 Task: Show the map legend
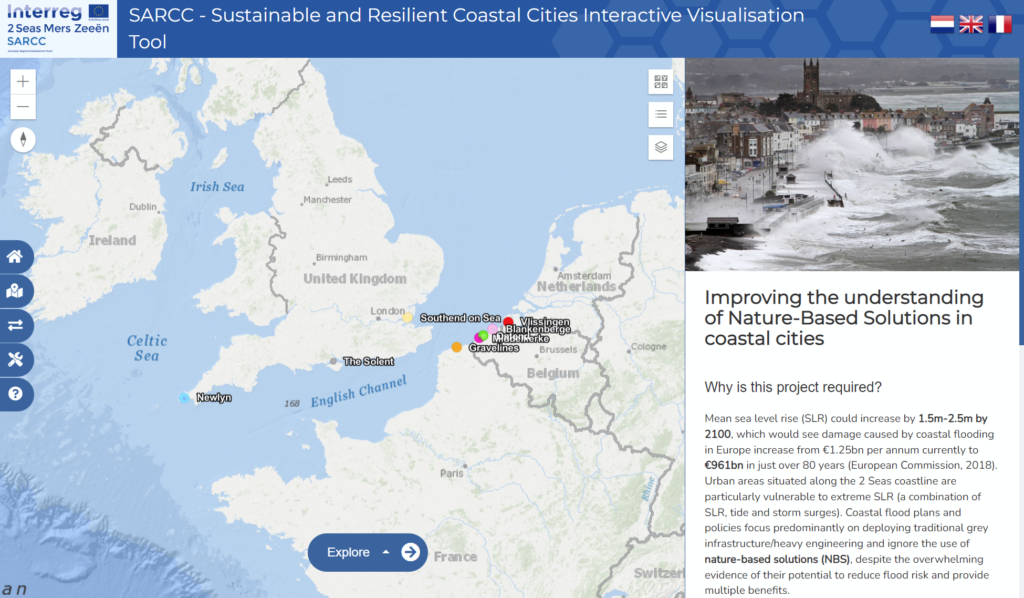[660, 114]
